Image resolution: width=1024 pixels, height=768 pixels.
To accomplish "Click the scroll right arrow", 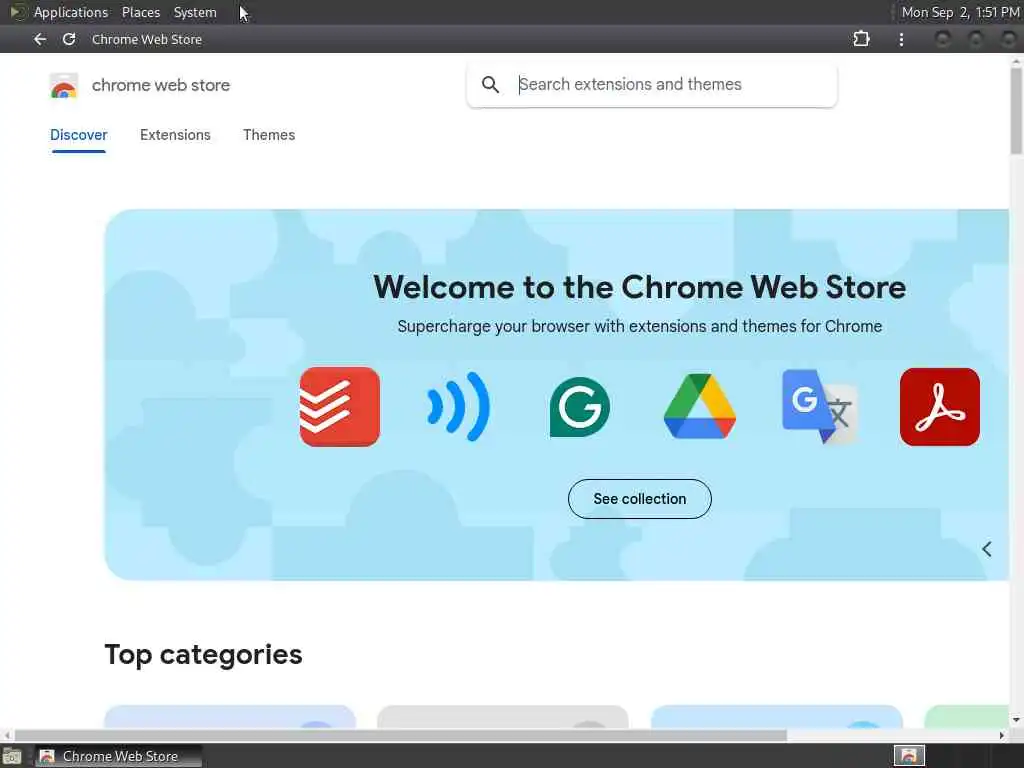I will click(x=1002, y=735).
